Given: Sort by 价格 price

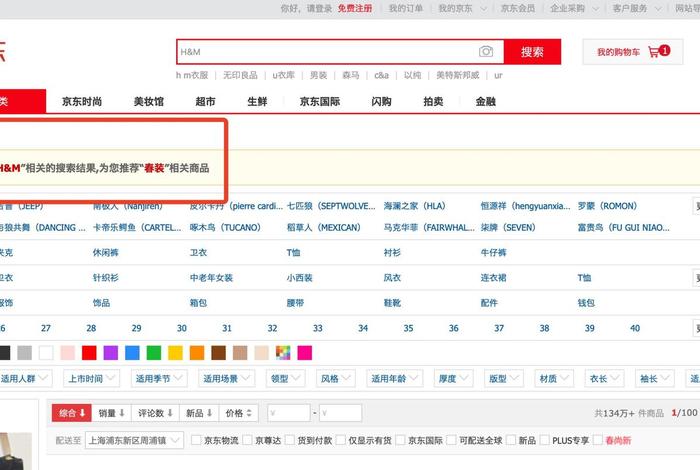Looking at the screenshot, I should [x=239, y=413].
